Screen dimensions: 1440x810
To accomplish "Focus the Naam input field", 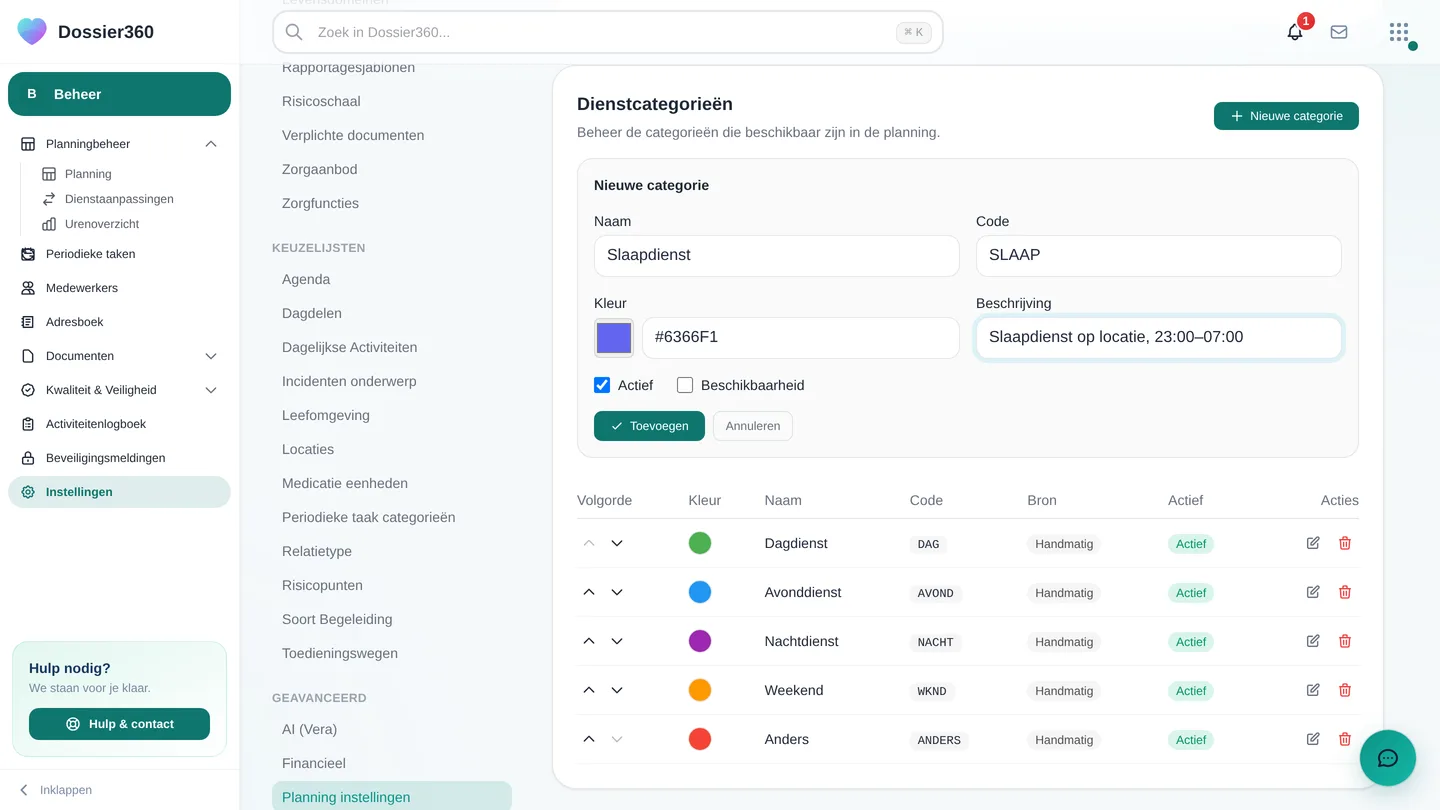I will pos(777,256).
